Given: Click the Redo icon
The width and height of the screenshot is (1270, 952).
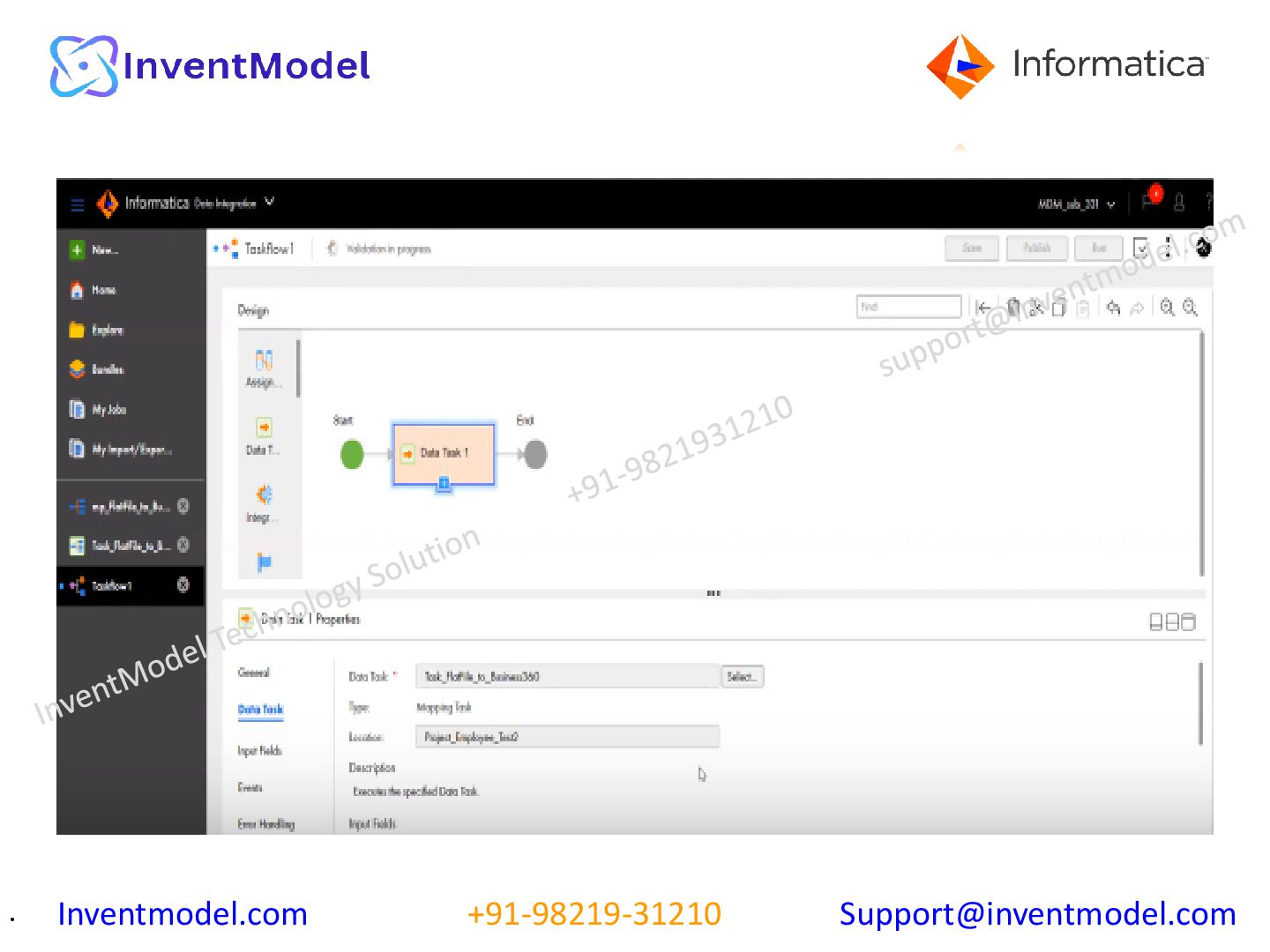Looking at the screenshot, I should pos(1138,308).
